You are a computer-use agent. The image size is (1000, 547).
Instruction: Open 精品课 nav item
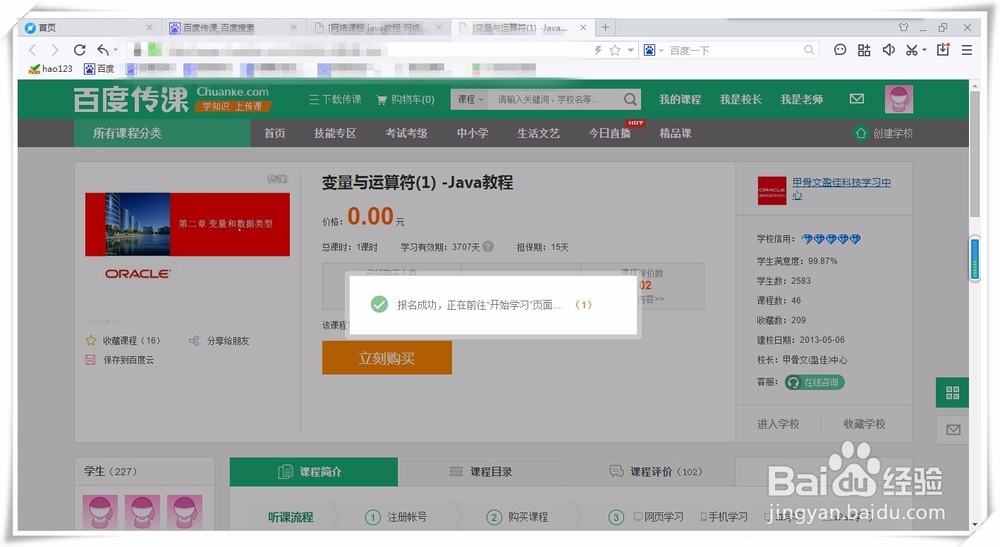(x=675, y=133)
